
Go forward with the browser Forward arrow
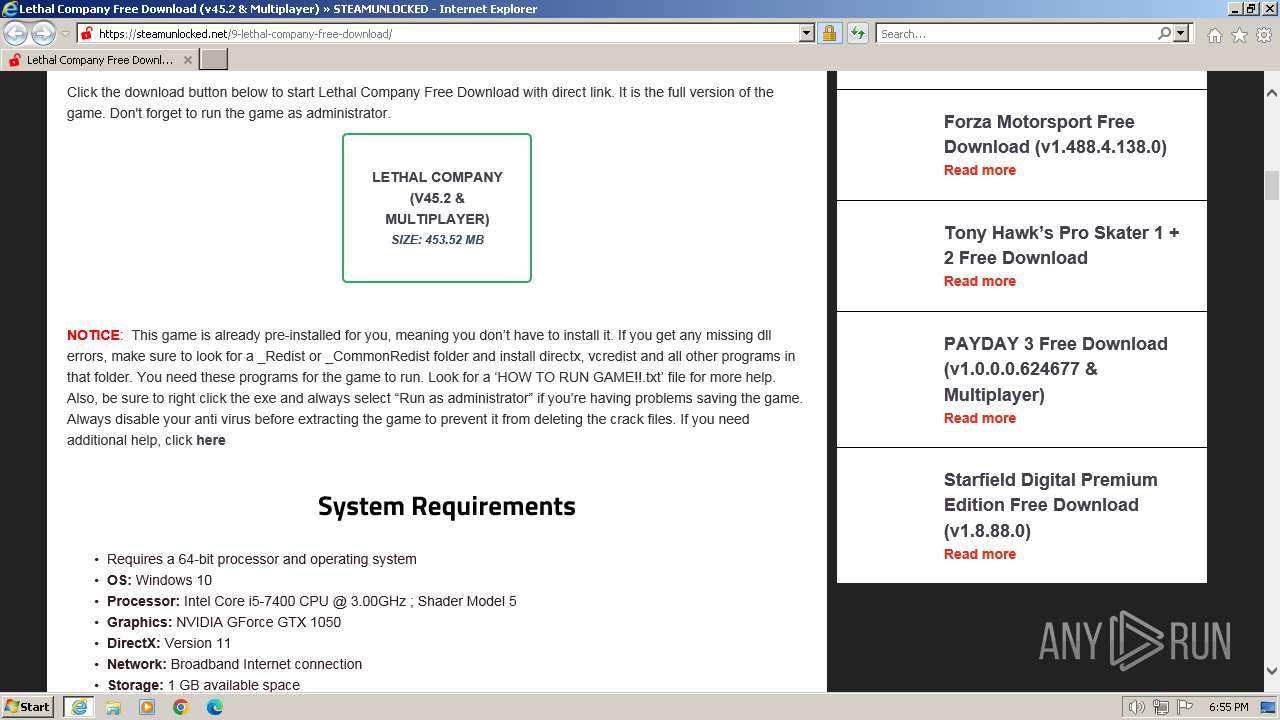pos(43,34)
